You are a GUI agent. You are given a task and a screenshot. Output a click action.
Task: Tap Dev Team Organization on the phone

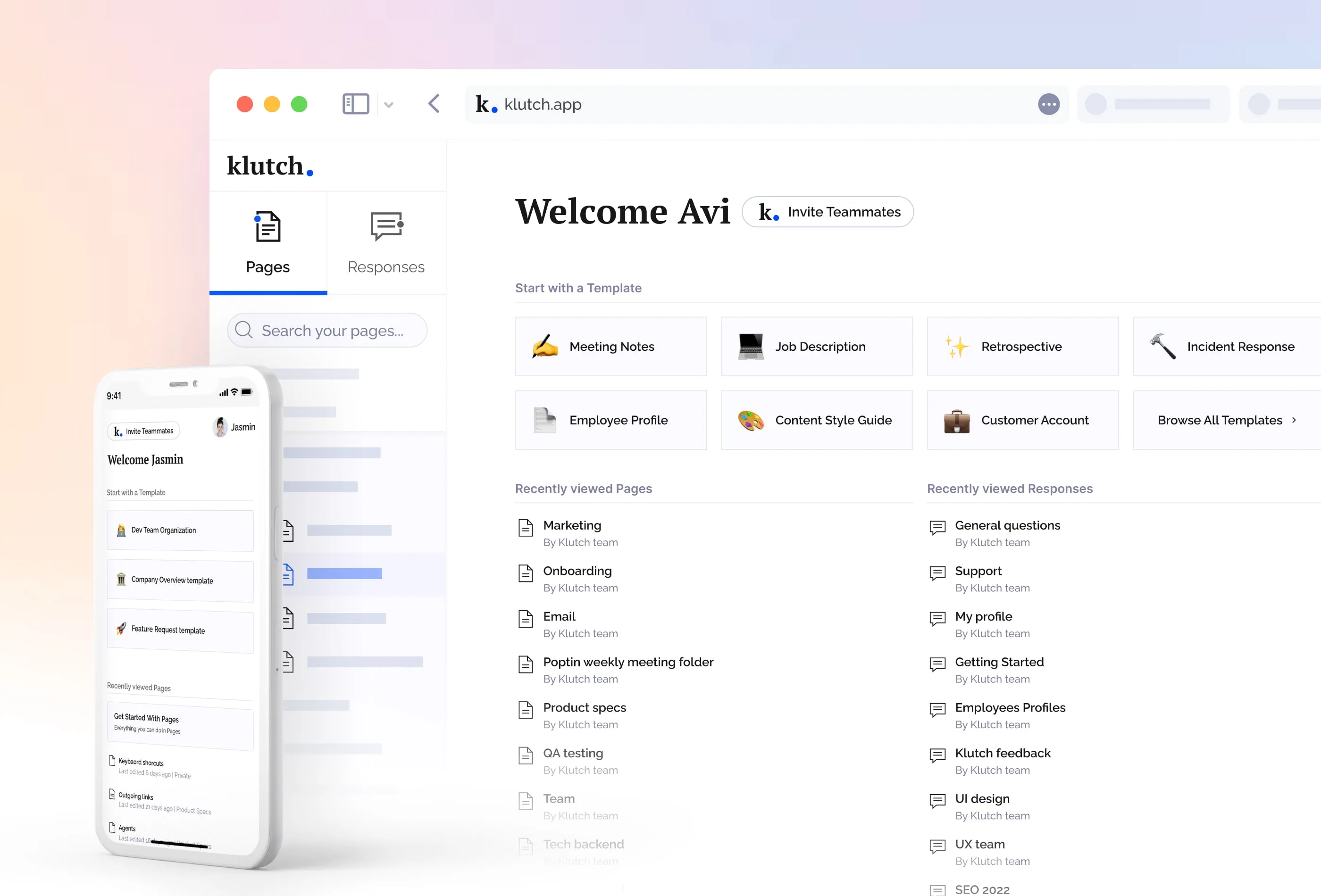click(x=180, y=531)
